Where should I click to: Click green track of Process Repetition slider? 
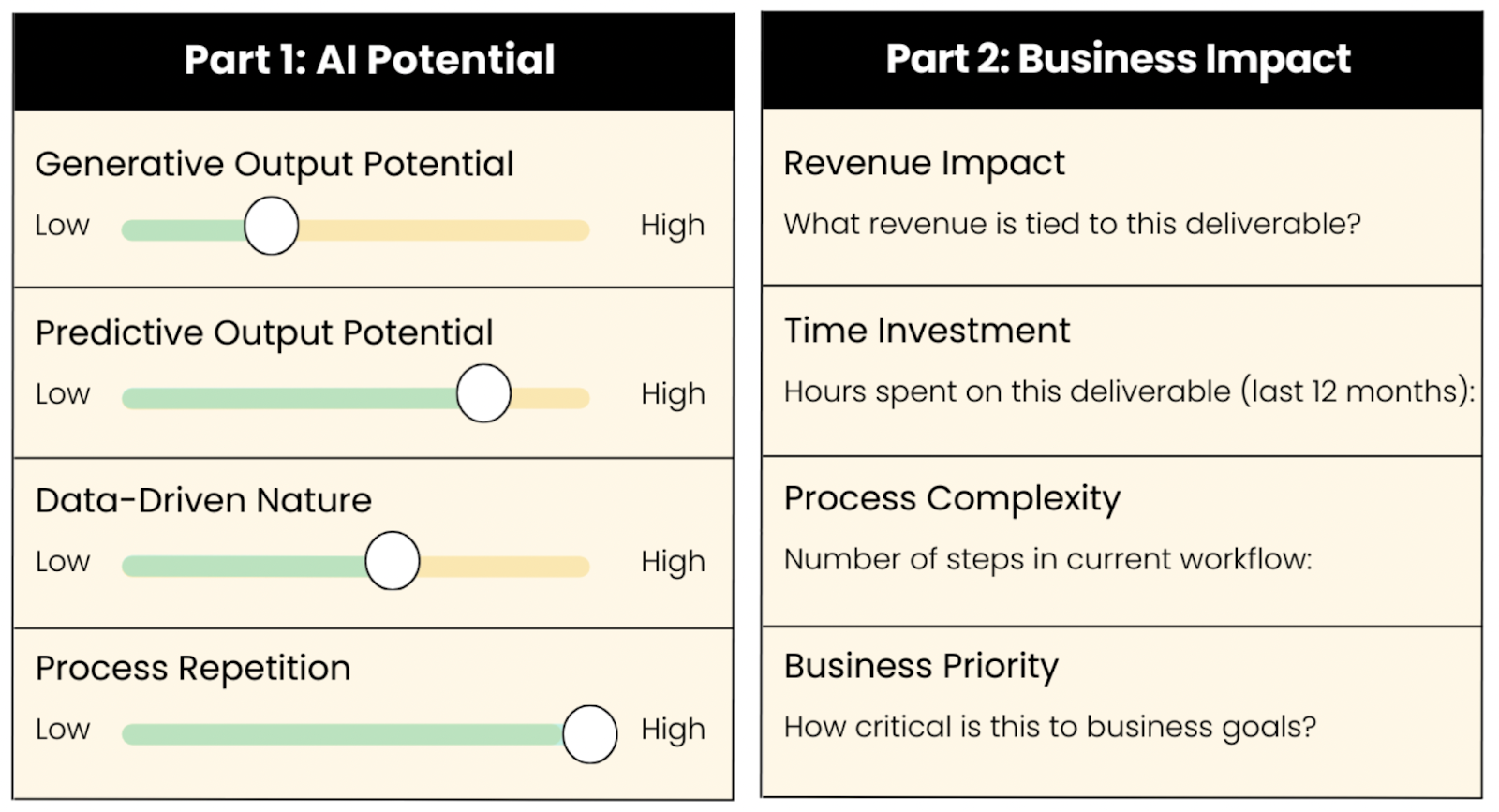343,734
